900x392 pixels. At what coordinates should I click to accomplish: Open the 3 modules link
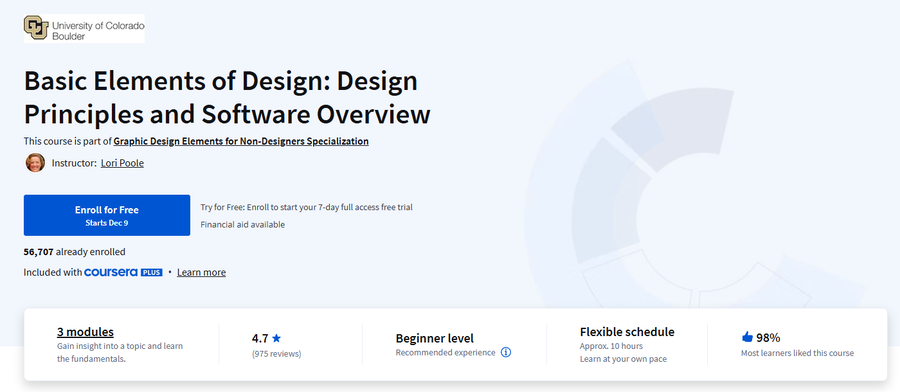[86, 332]
